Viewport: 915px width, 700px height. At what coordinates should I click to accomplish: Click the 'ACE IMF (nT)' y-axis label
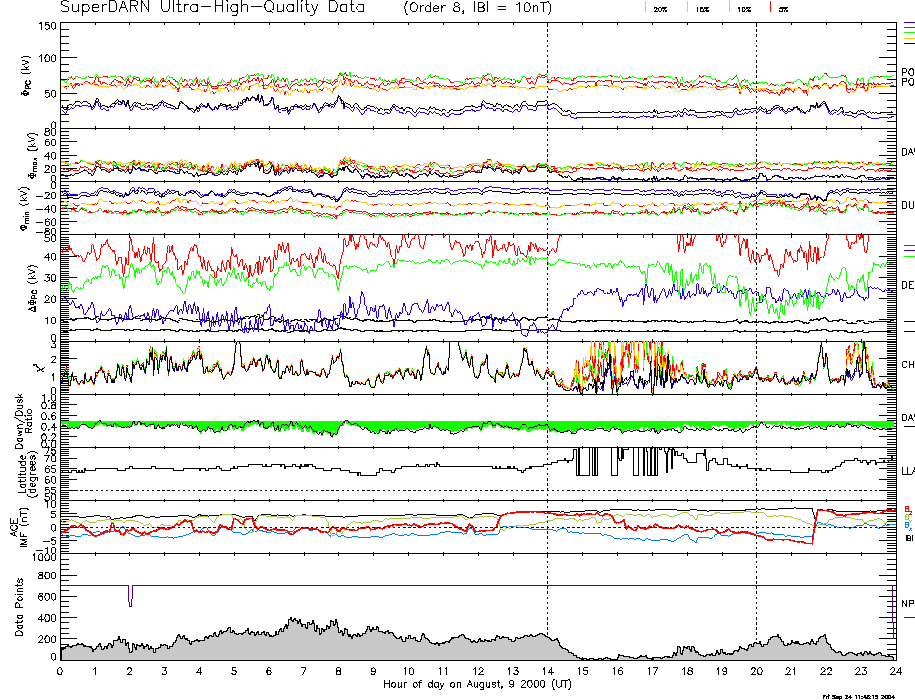click(19, 527)
